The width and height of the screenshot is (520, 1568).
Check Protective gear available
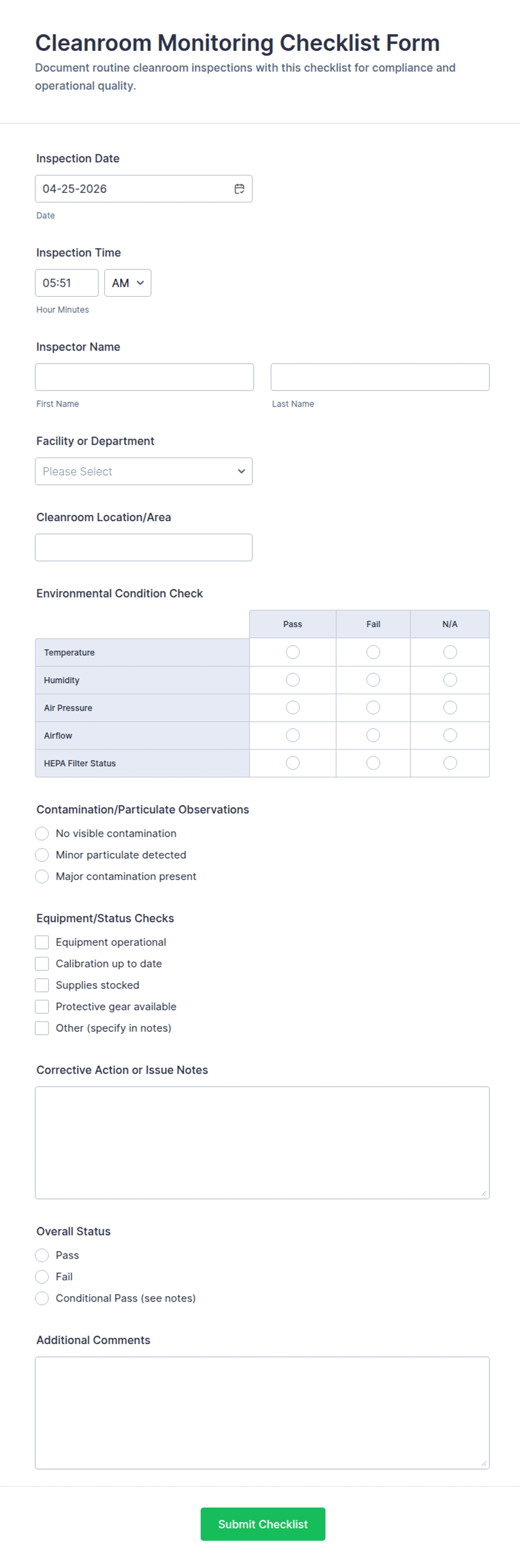pyautogui.click(x=41, y=1006)
